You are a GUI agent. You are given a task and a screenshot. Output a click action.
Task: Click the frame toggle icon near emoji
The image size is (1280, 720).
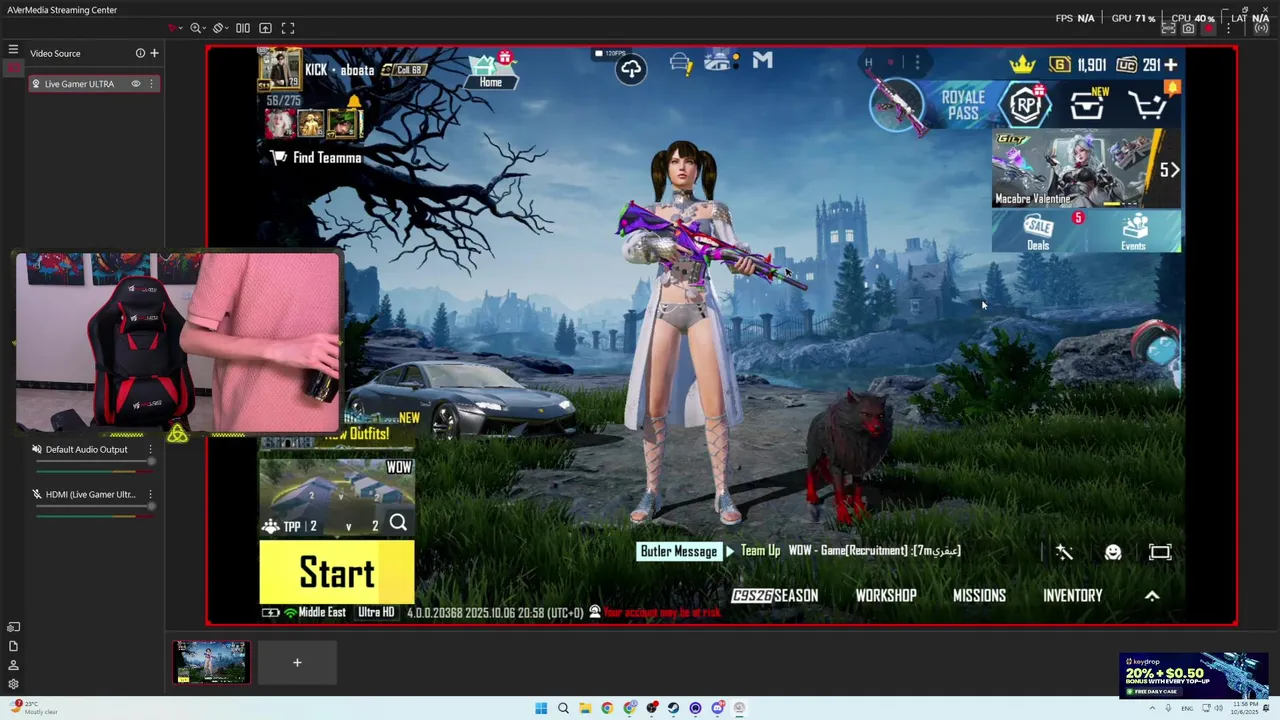click(x=1160, y=552)
